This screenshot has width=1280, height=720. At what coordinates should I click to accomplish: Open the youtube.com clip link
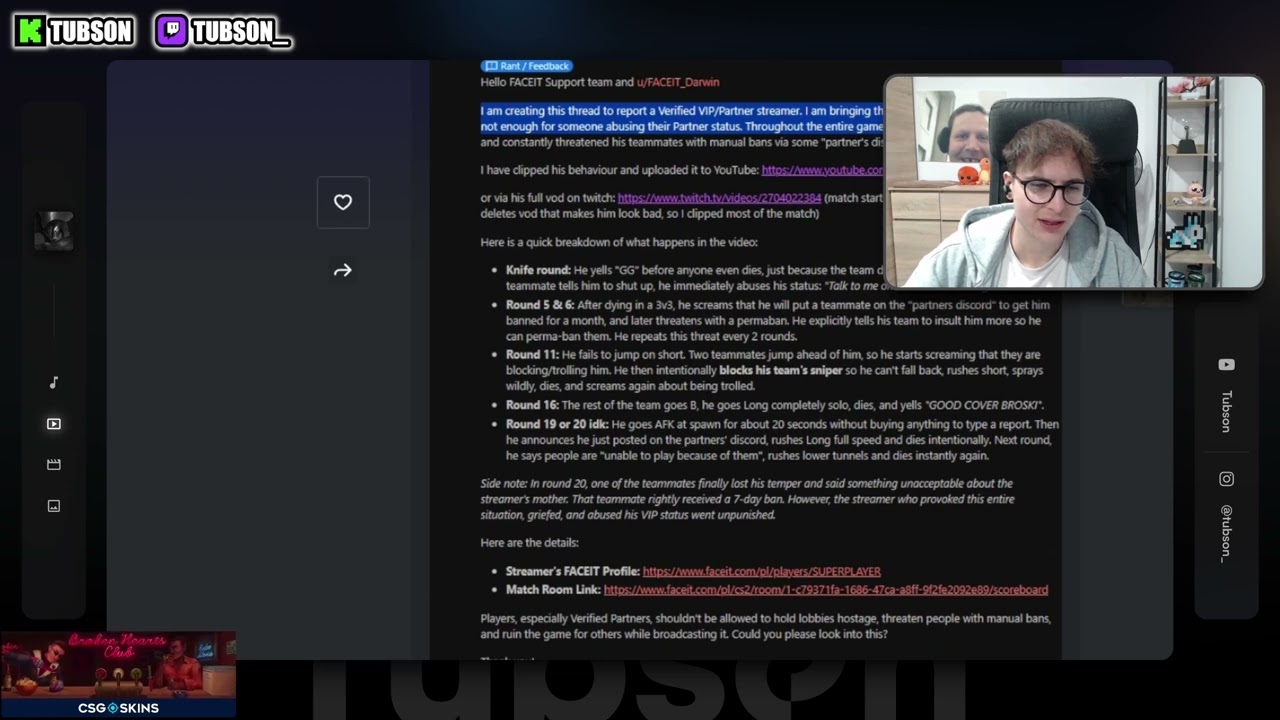coord(822,170)
